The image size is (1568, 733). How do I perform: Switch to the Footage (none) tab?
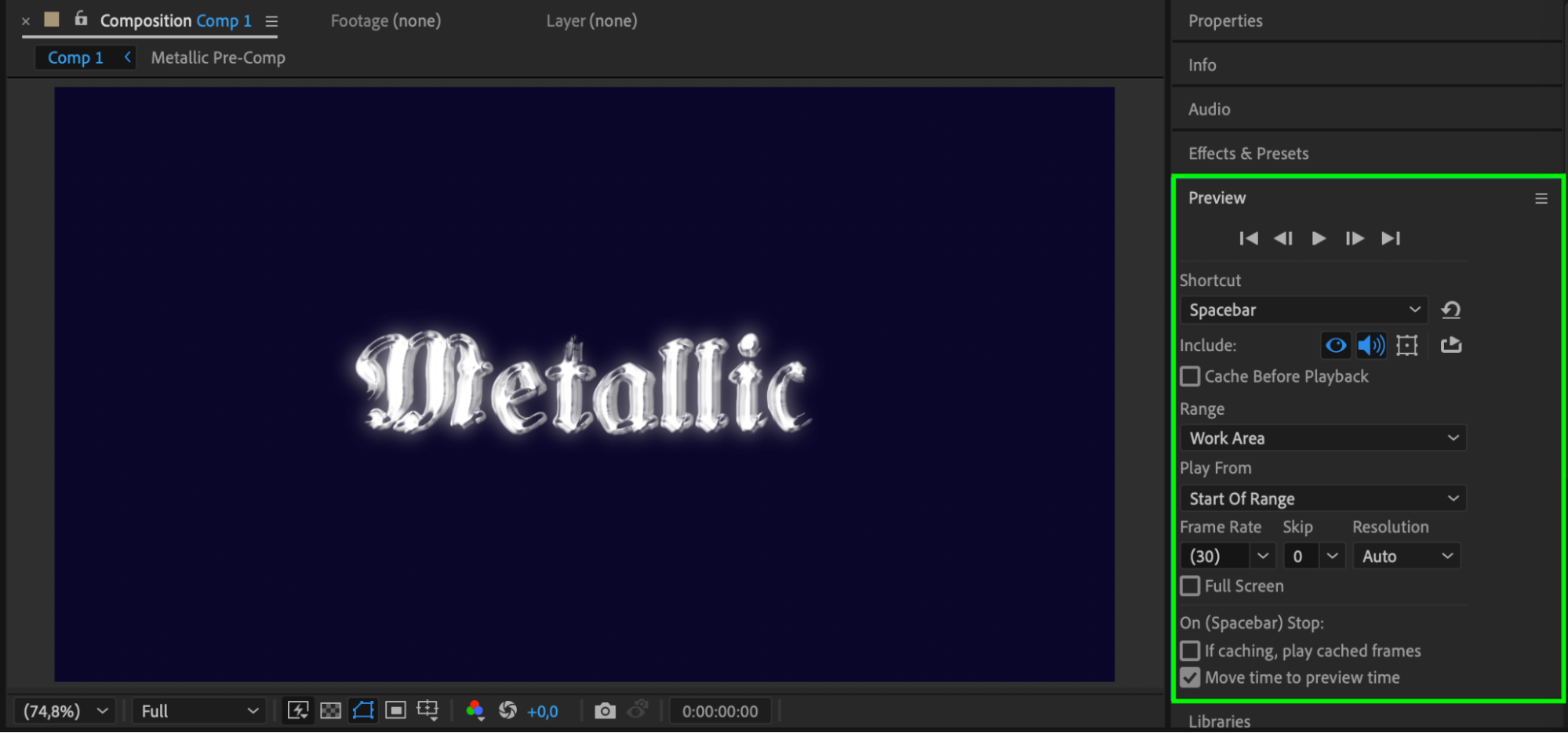pyautogui.click(x=385, y=21)
